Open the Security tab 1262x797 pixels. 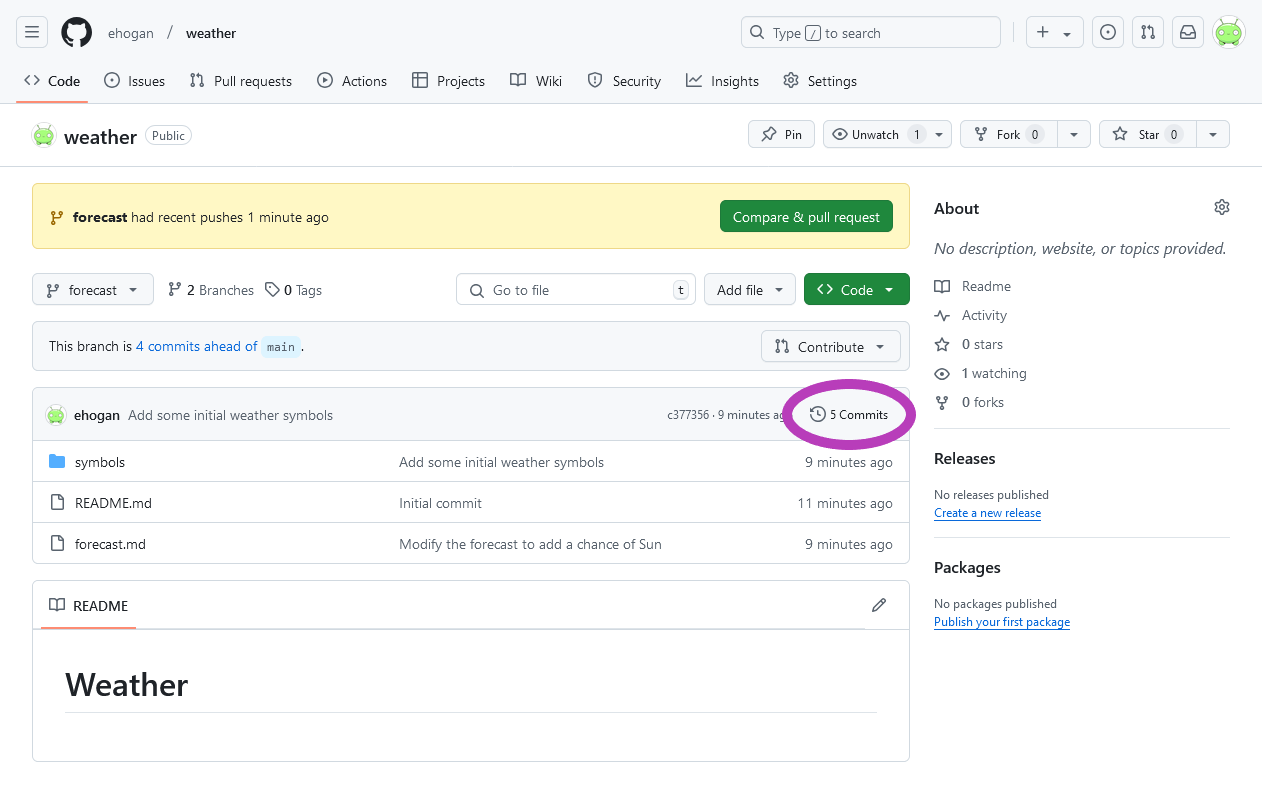[624, 81]
